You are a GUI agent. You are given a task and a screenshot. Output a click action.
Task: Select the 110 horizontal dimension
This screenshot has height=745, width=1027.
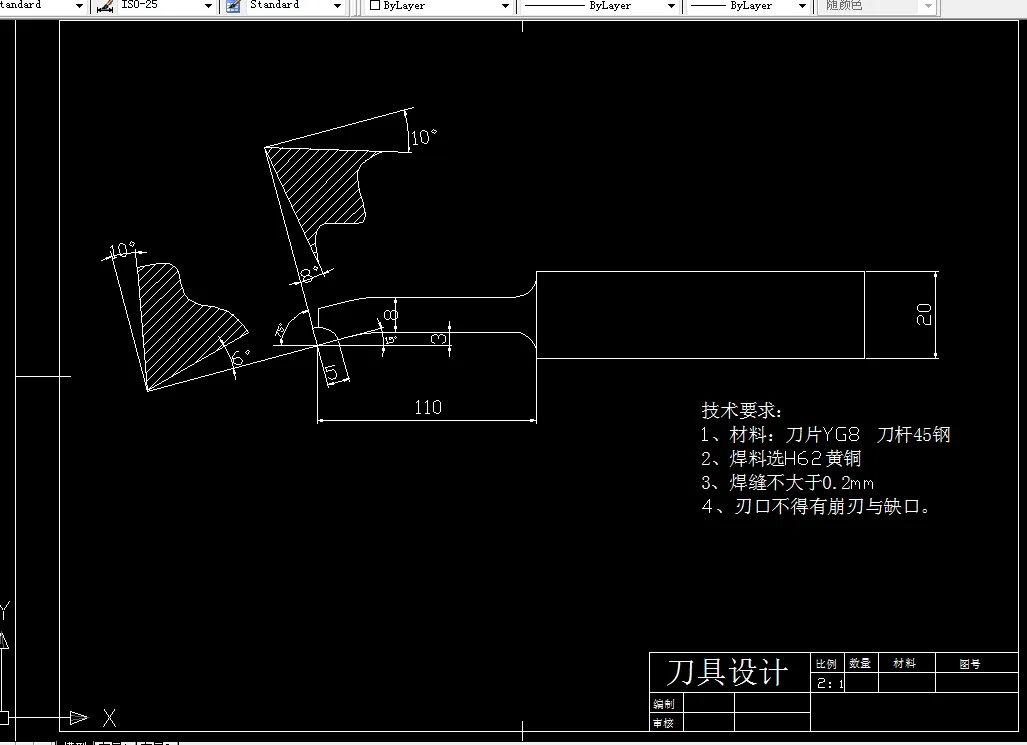pyautogui.click(x=427, y=407)
